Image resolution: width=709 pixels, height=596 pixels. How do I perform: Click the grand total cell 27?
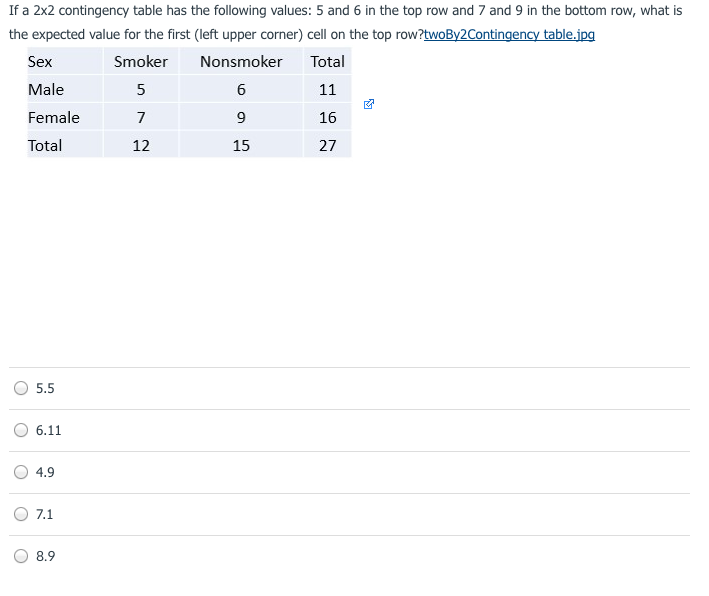(327, 145)
